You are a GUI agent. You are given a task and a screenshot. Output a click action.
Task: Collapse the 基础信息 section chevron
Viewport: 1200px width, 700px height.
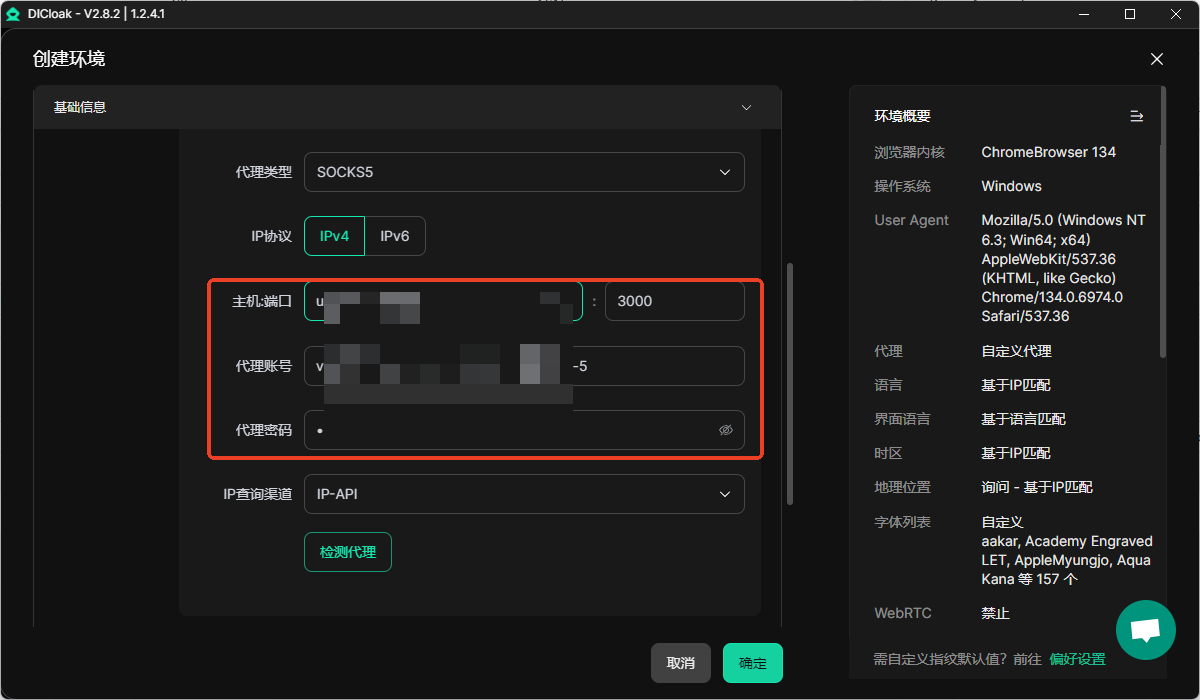[x=746, y=107]
